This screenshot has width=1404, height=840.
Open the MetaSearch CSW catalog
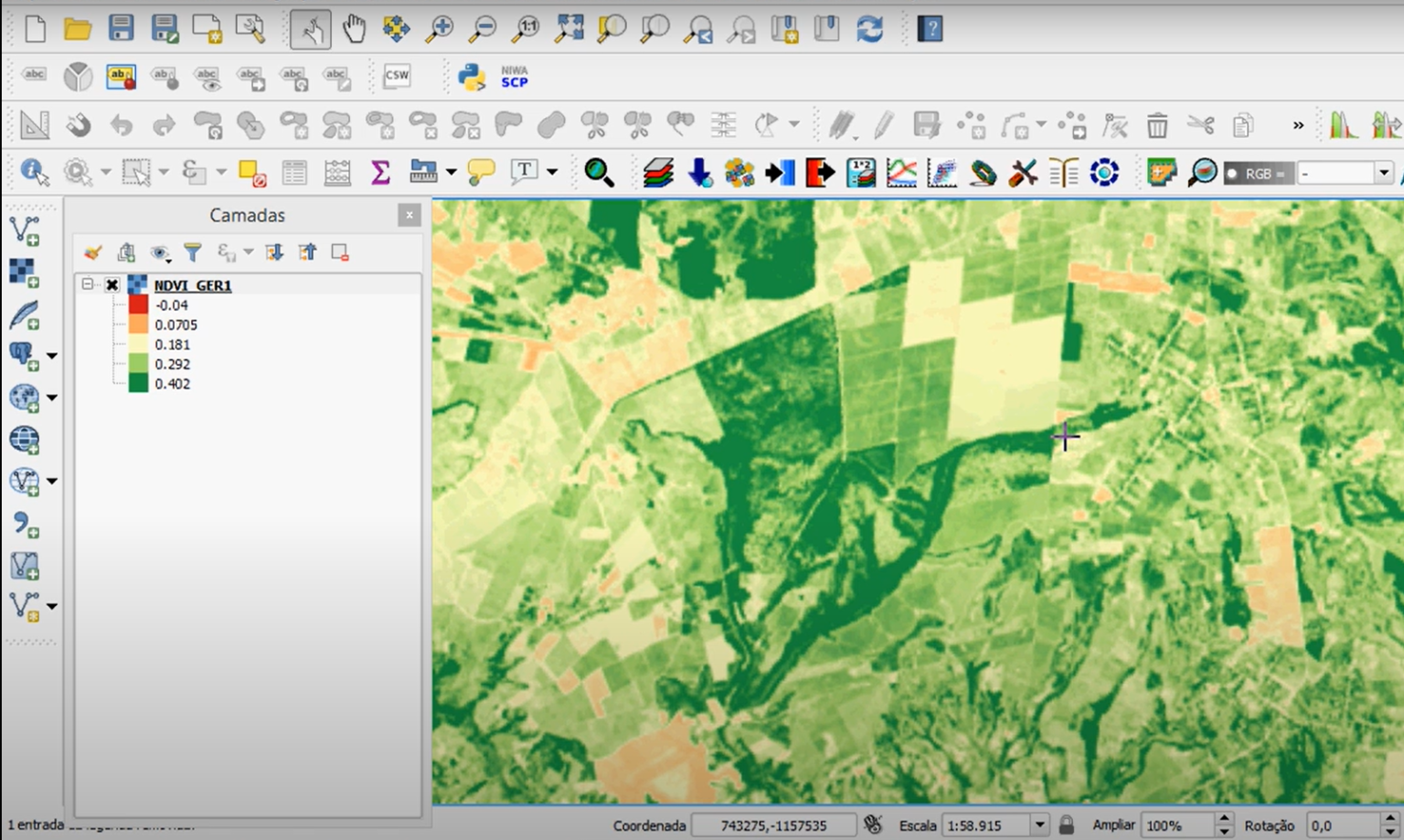click(x=397, y=77)
